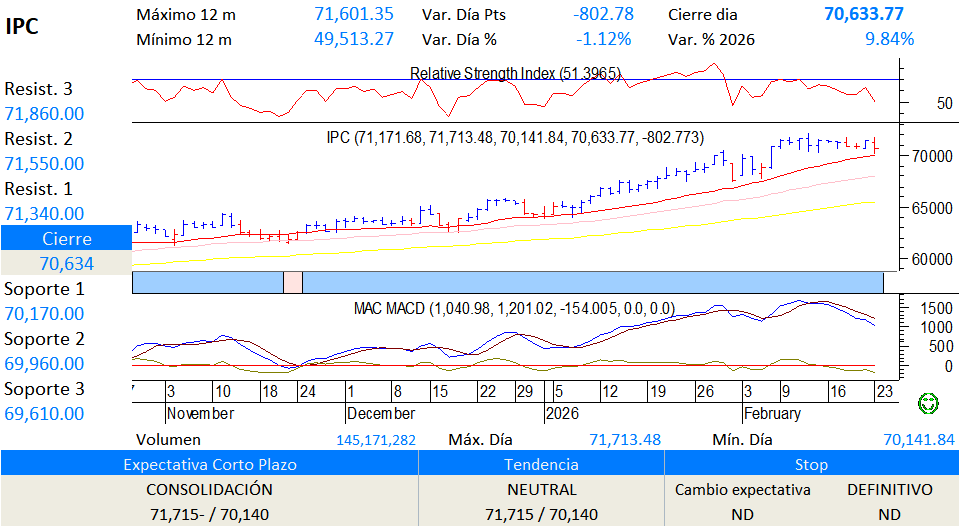
Task: Click the Resist. 2 value 71,550.00
Action: (x=45, y=164)
